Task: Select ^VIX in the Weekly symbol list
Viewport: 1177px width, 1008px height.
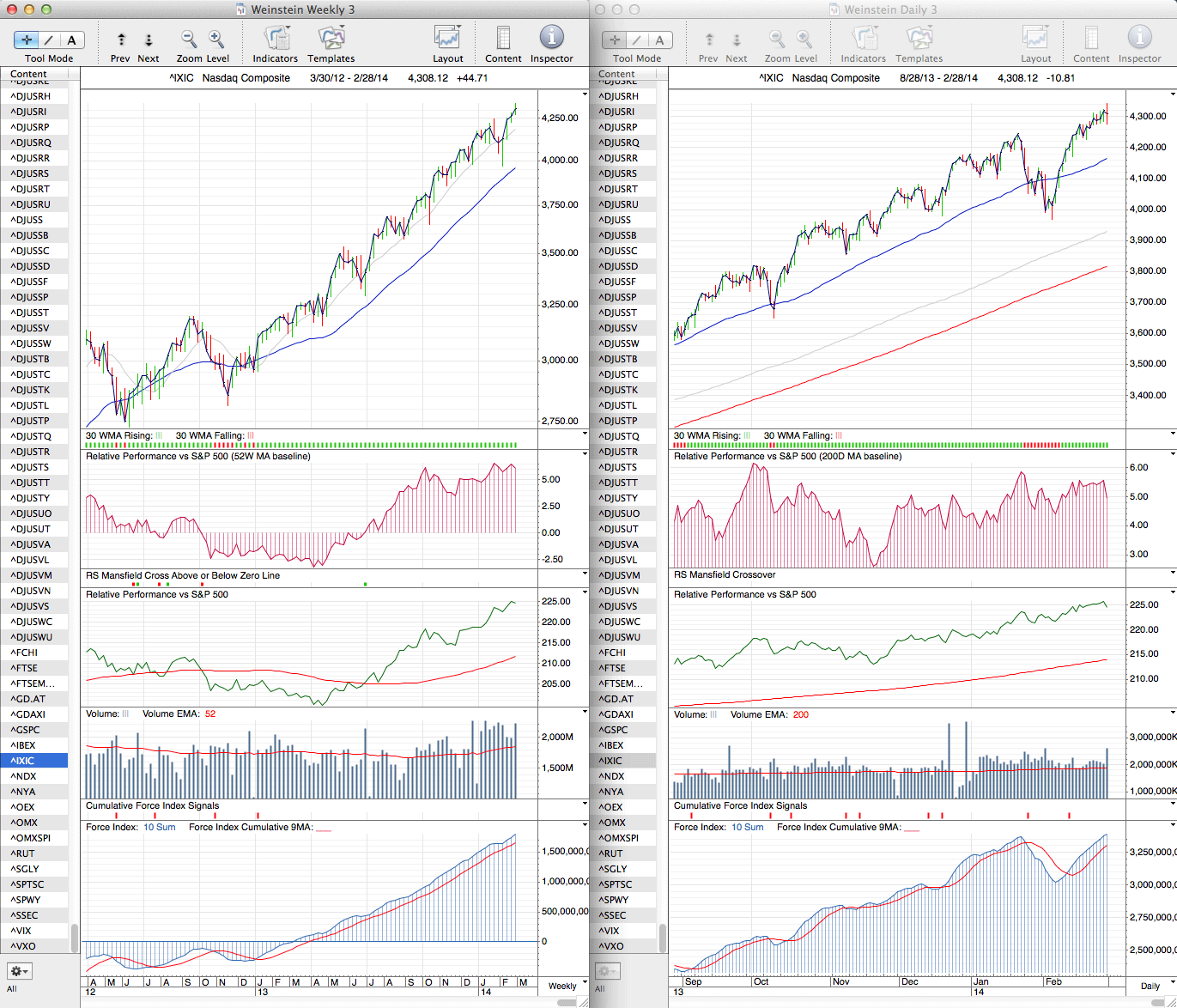Action: 34,931
